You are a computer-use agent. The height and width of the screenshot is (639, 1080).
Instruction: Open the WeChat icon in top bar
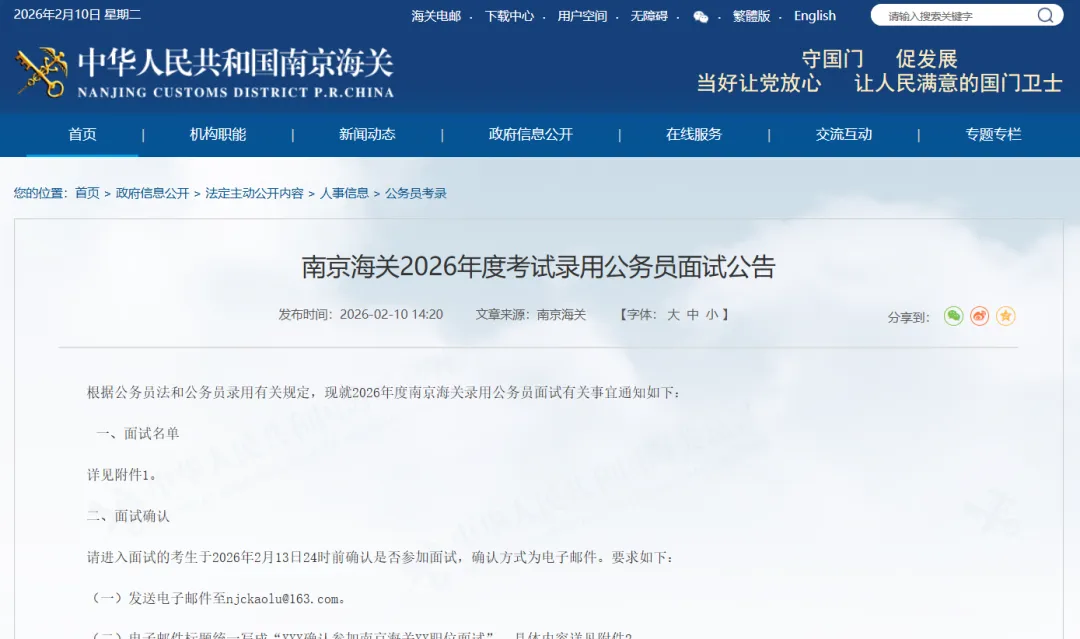(700, 17)
